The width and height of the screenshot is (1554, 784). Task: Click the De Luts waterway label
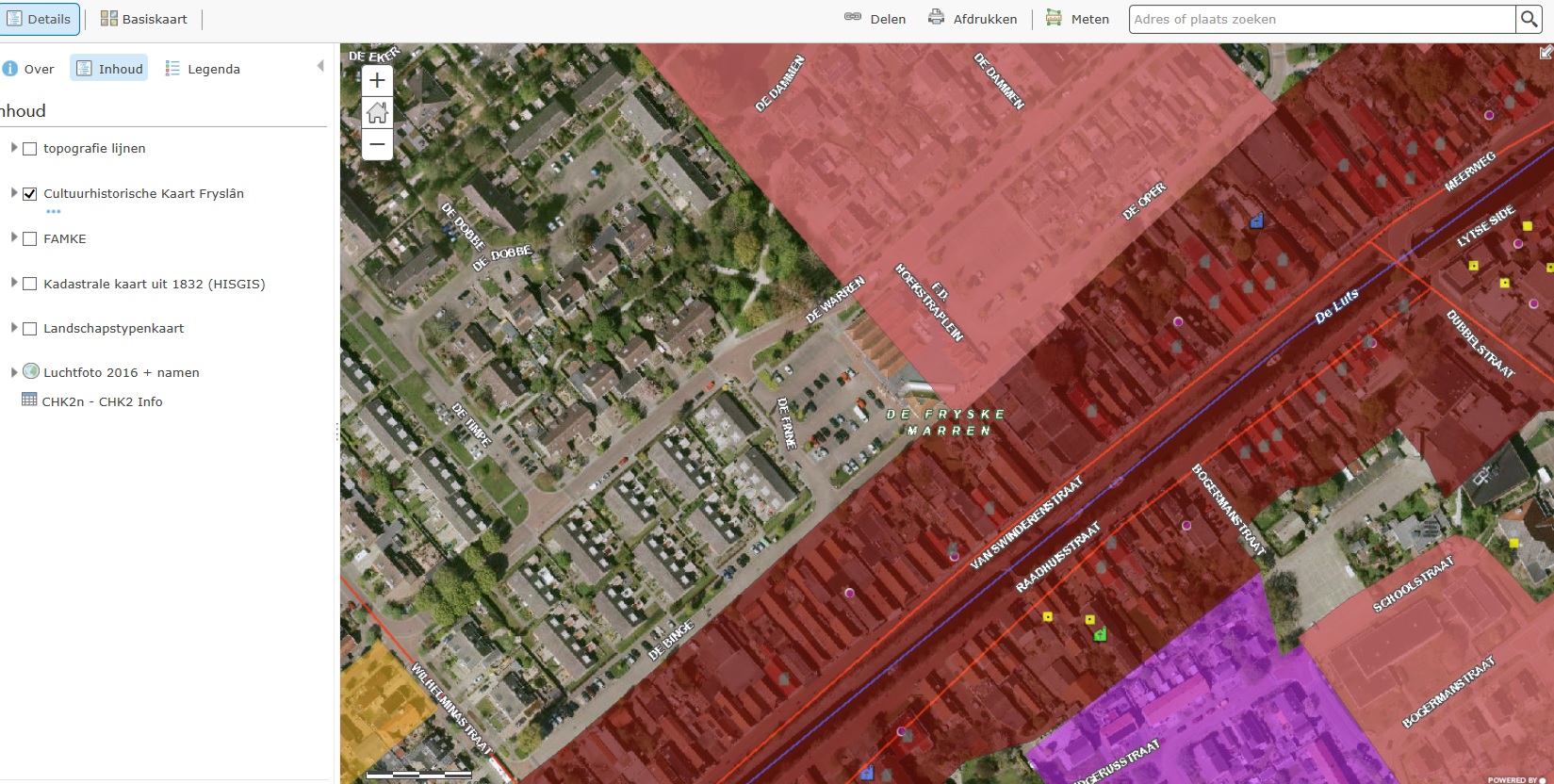pyautogui.click(x=1337, y=307)
